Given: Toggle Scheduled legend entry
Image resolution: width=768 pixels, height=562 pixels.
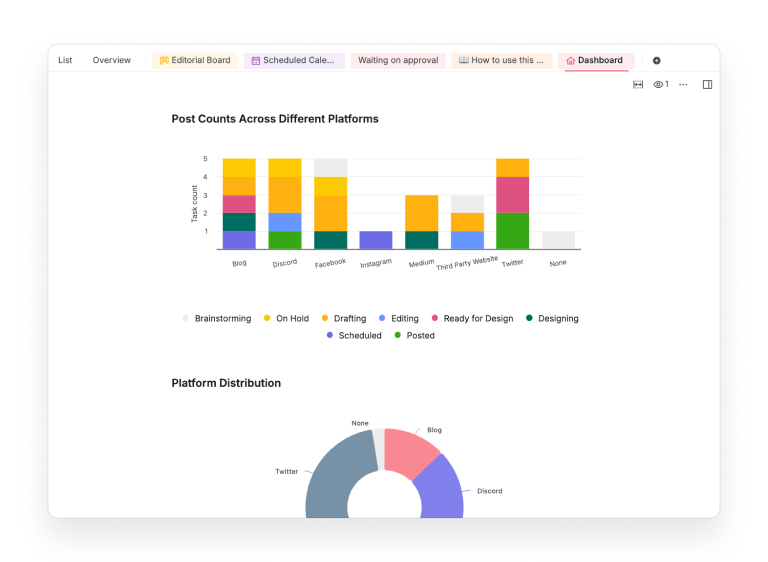Looking at the screenshot, I should coord(354,336).
